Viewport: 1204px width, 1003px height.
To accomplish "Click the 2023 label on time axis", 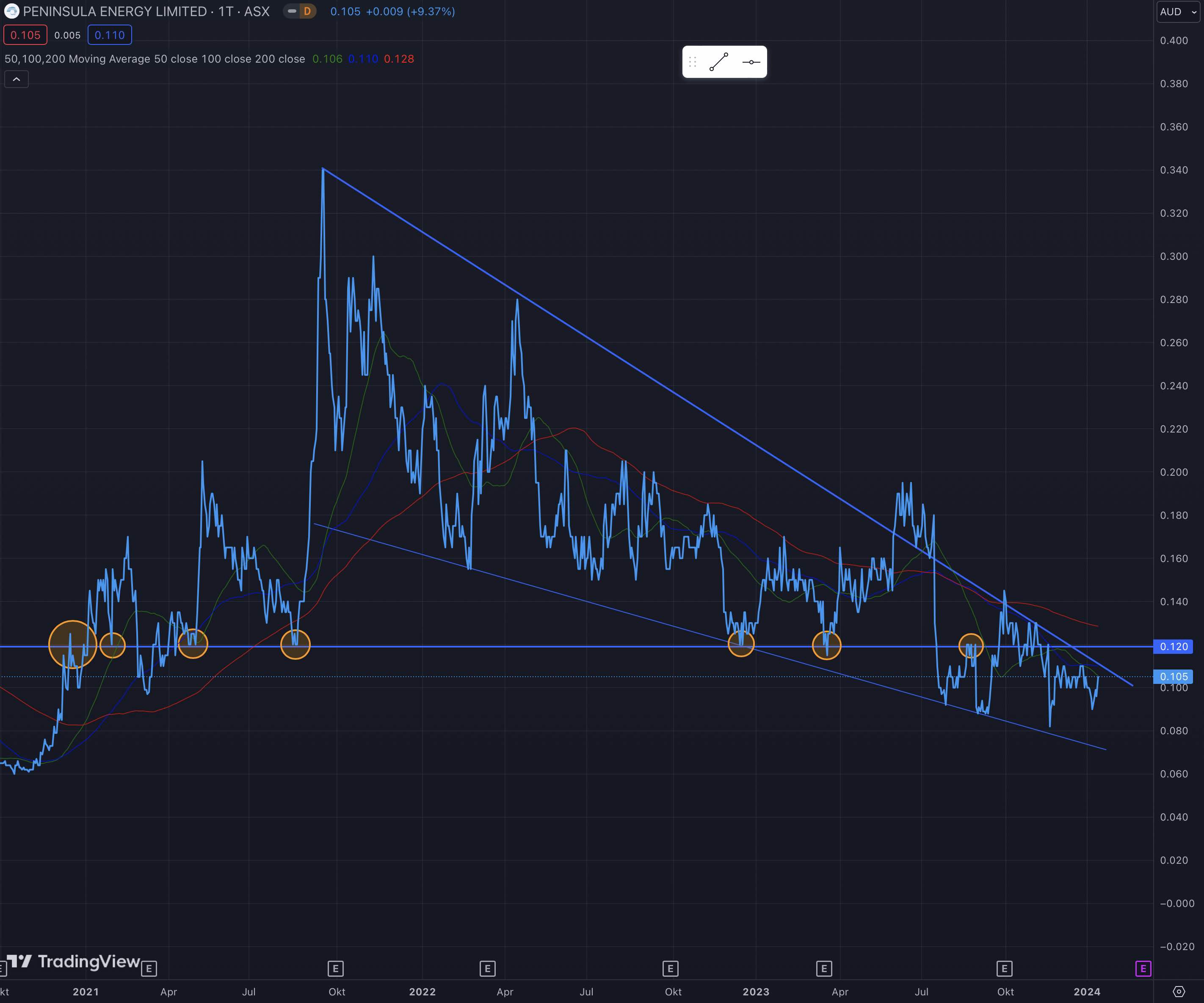I will (x=756, y=992).
